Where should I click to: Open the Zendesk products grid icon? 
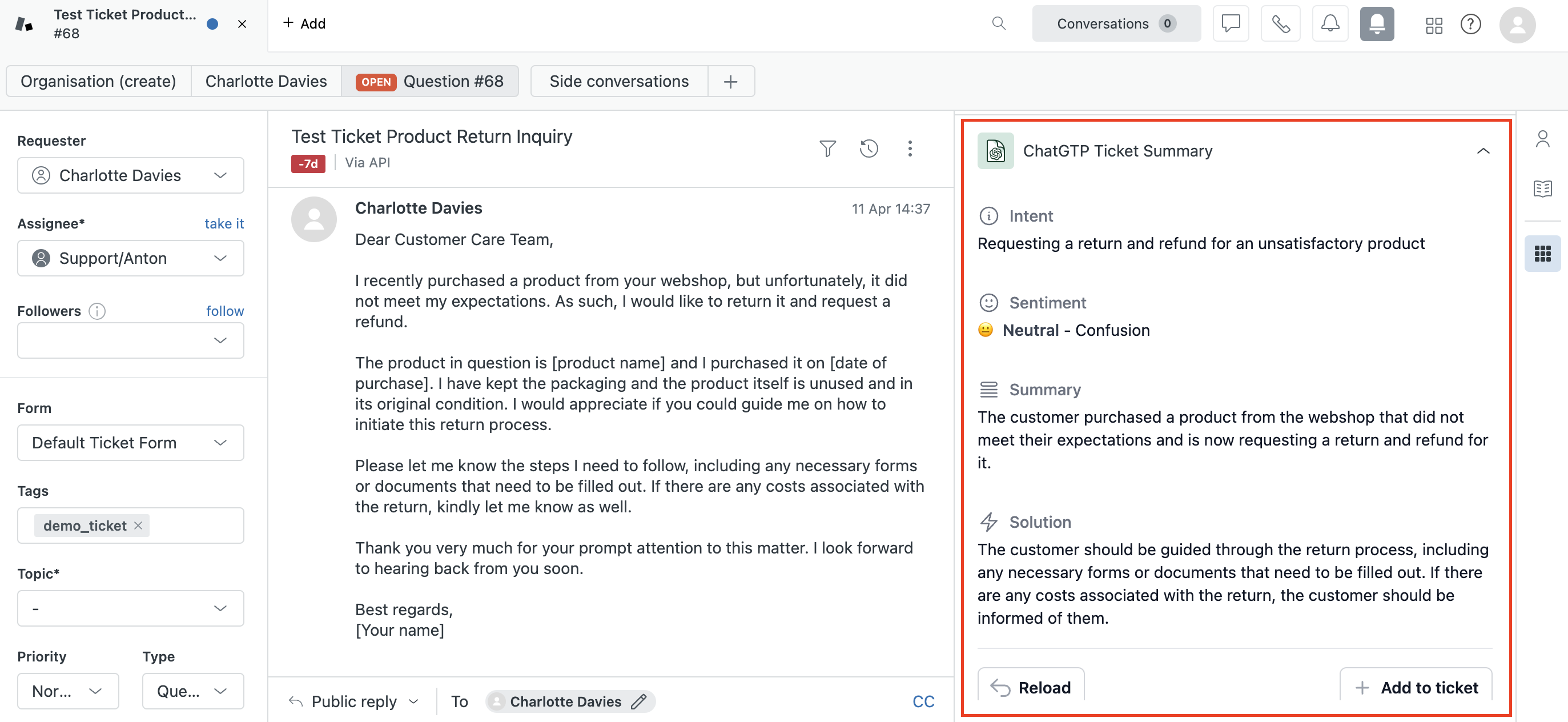pyautogui.click(x=1433, y=25)
